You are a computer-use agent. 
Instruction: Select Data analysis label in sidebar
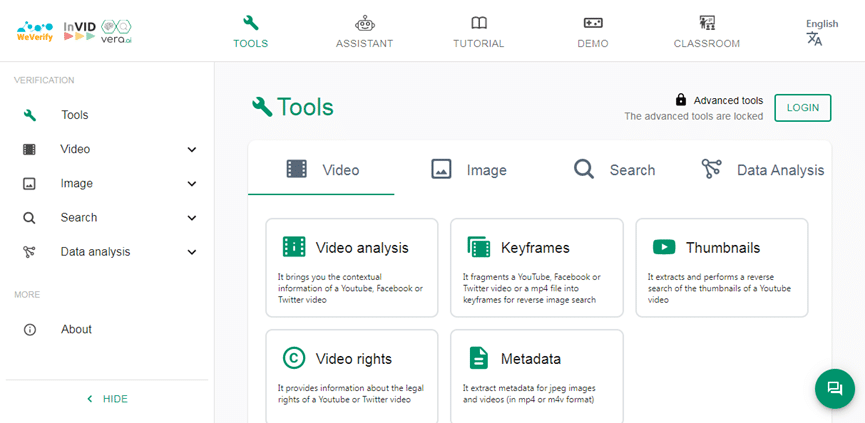click(95, 252)
